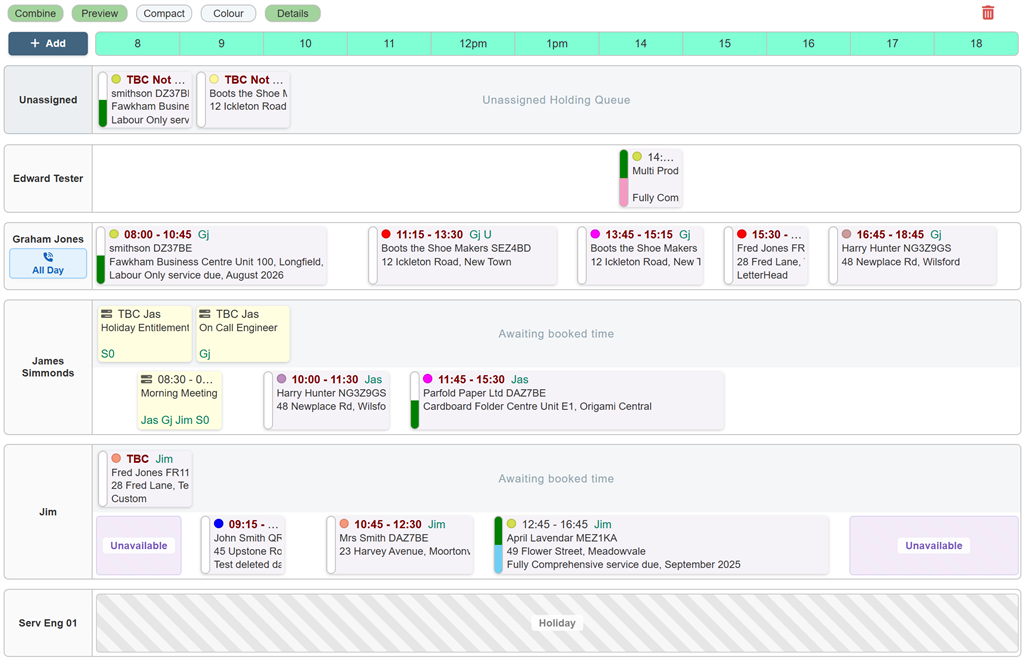Click the red status dot on the 11:15 job

[386, 234]
